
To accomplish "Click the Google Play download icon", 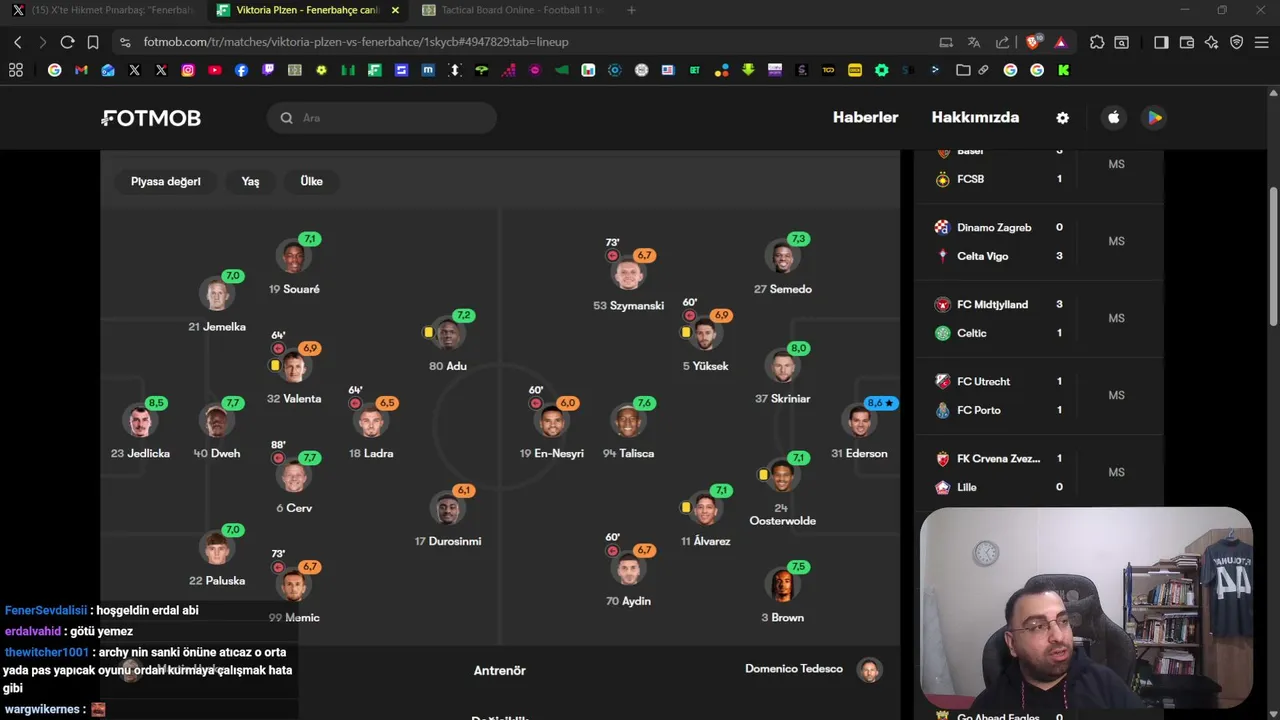I will tap(1155, 118).
